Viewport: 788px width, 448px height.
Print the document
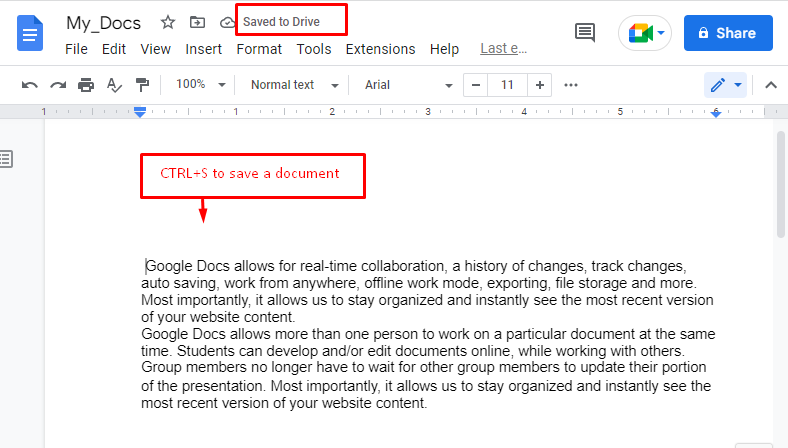[86, 85]
